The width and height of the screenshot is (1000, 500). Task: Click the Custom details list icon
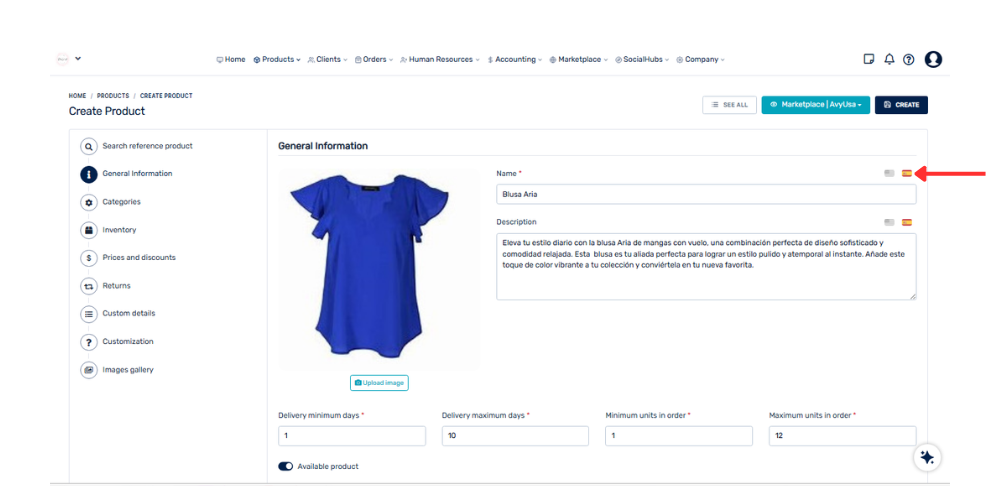(89, 314)
